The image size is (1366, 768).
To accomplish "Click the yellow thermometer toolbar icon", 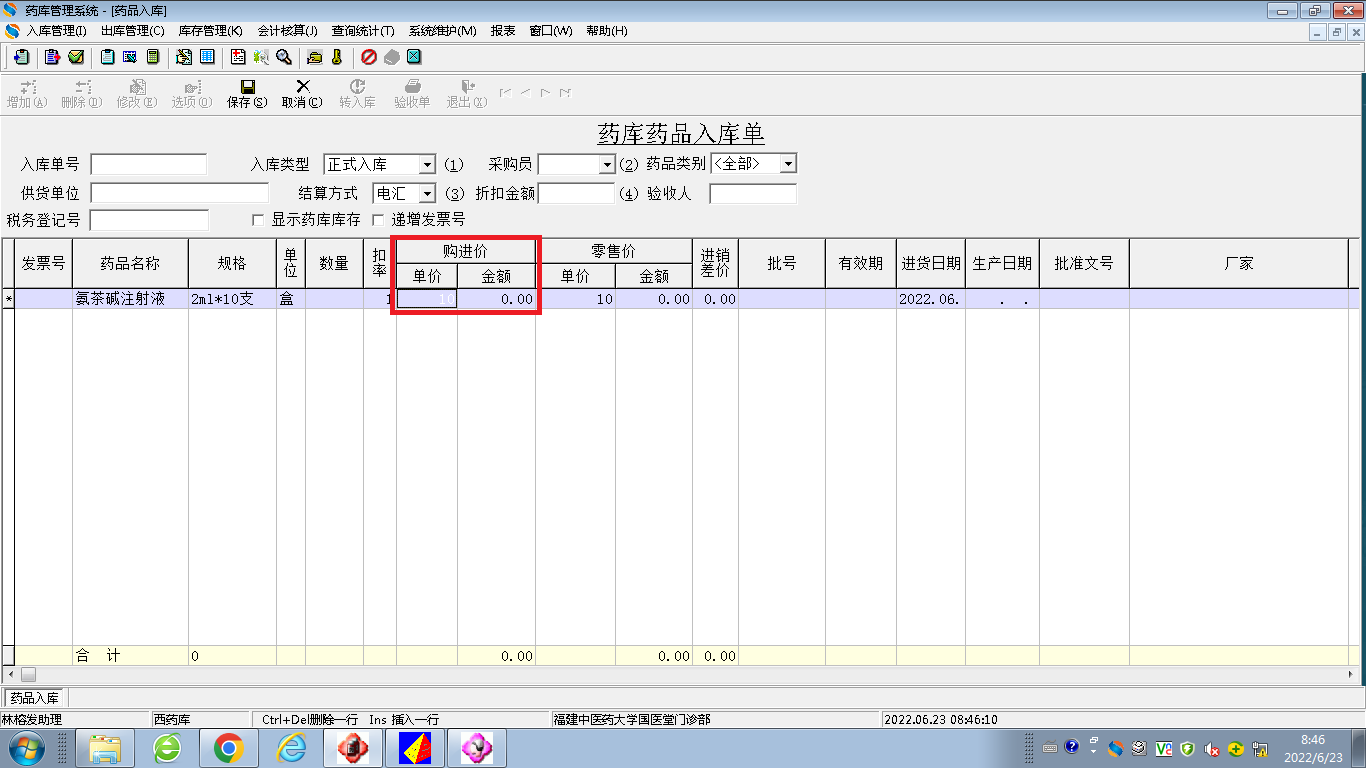I will click(x=337, y=57).
